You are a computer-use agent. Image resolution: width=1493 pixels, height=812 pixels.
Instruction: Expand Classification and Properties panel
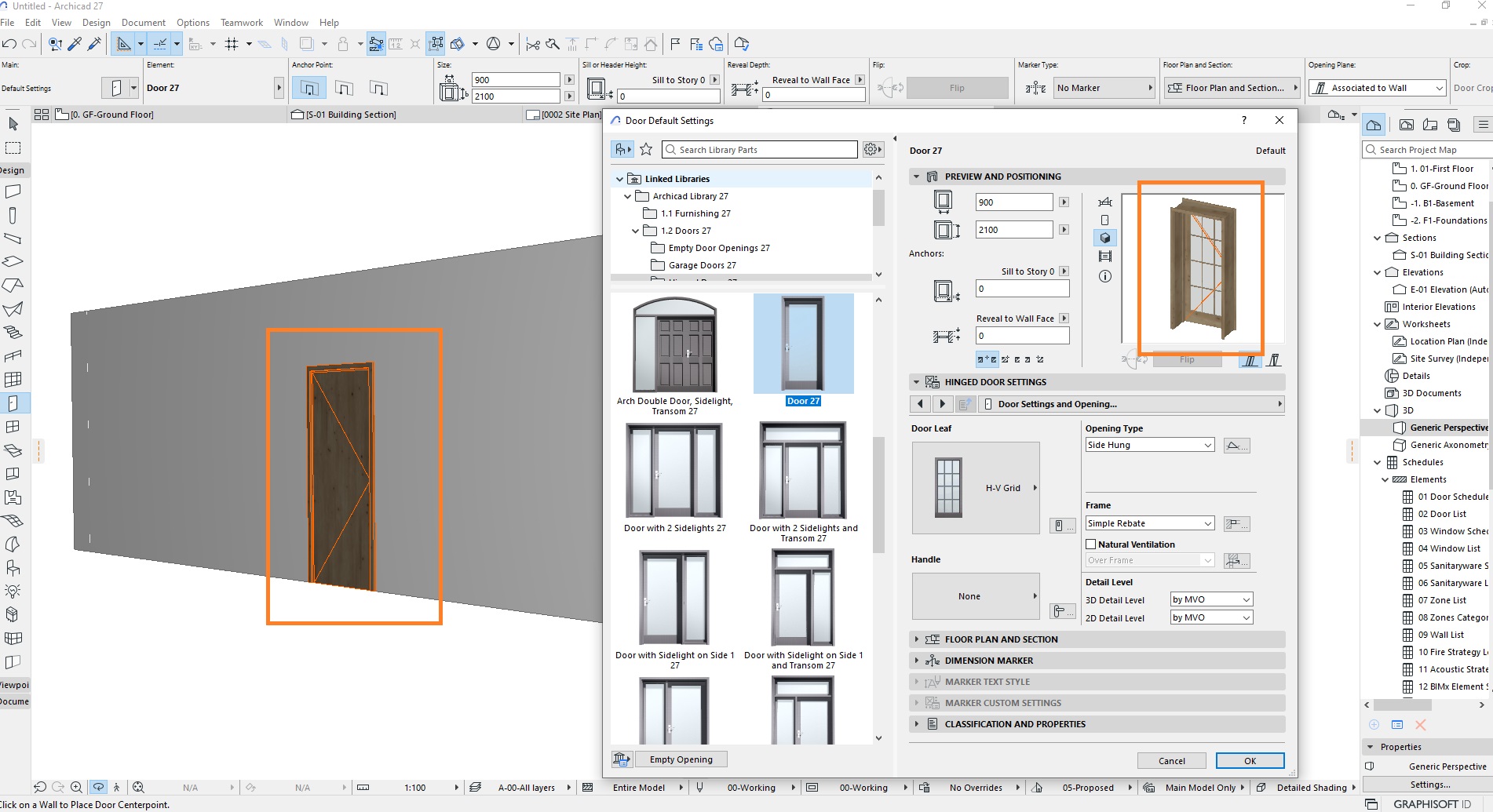click(x=1097, y=724)
